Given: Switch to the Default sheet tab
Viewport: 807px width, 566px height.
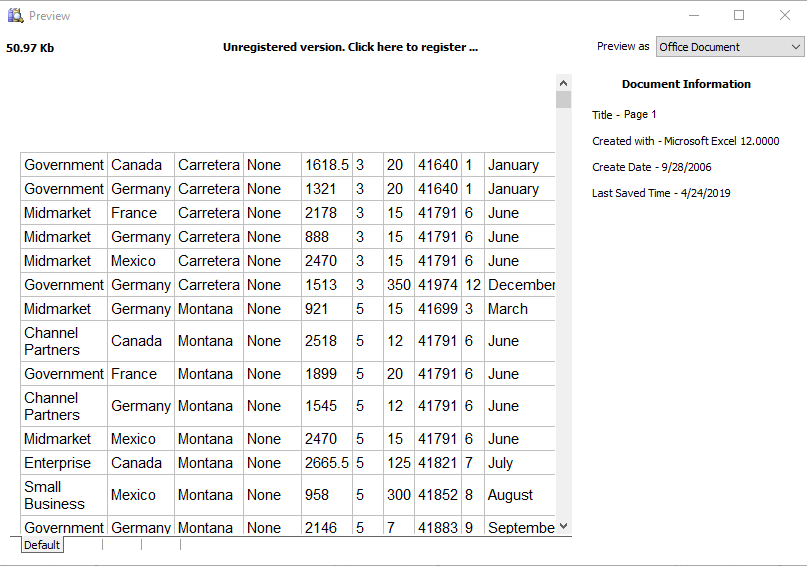Looking at the screenshot, I should pyautogui.click(x=42, y=545).
